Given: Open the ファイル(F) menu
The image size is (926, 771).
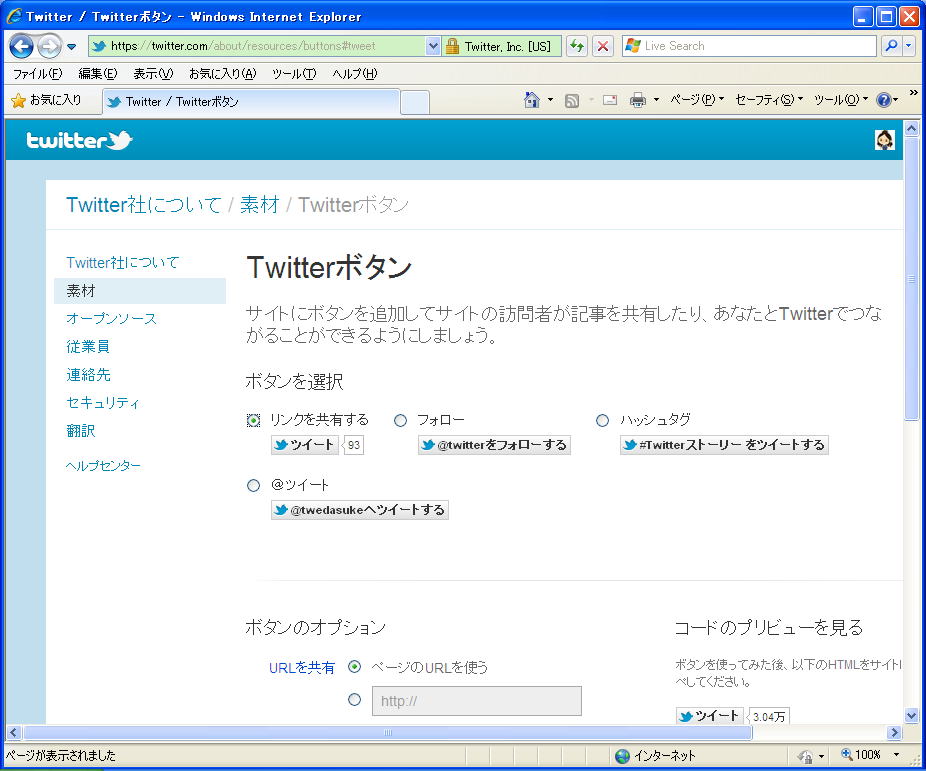Looking at the screenshot, I should coord(37,74).
